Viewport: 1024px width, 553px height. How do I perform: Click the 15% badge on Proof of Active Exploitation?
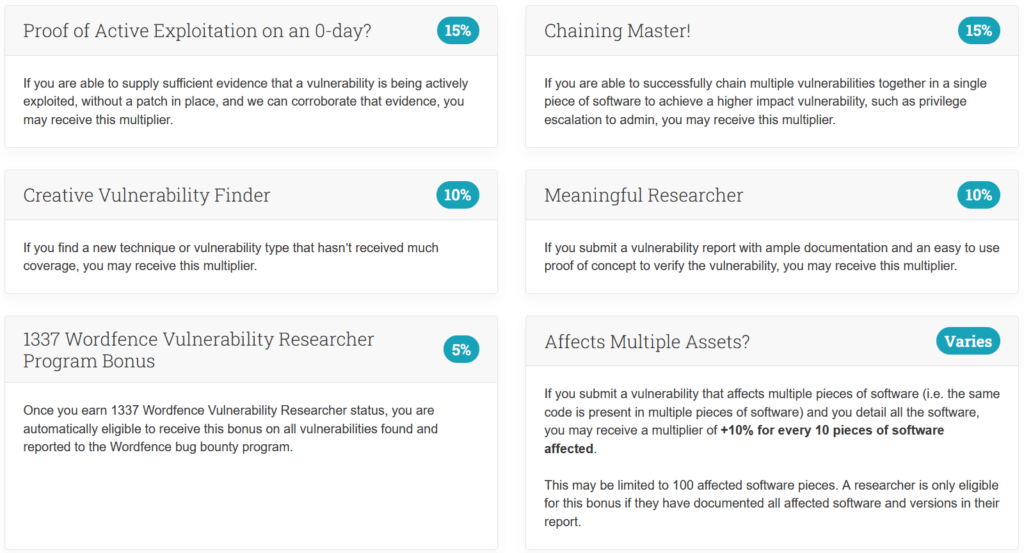pyautogui.click(x=458, y=31)
